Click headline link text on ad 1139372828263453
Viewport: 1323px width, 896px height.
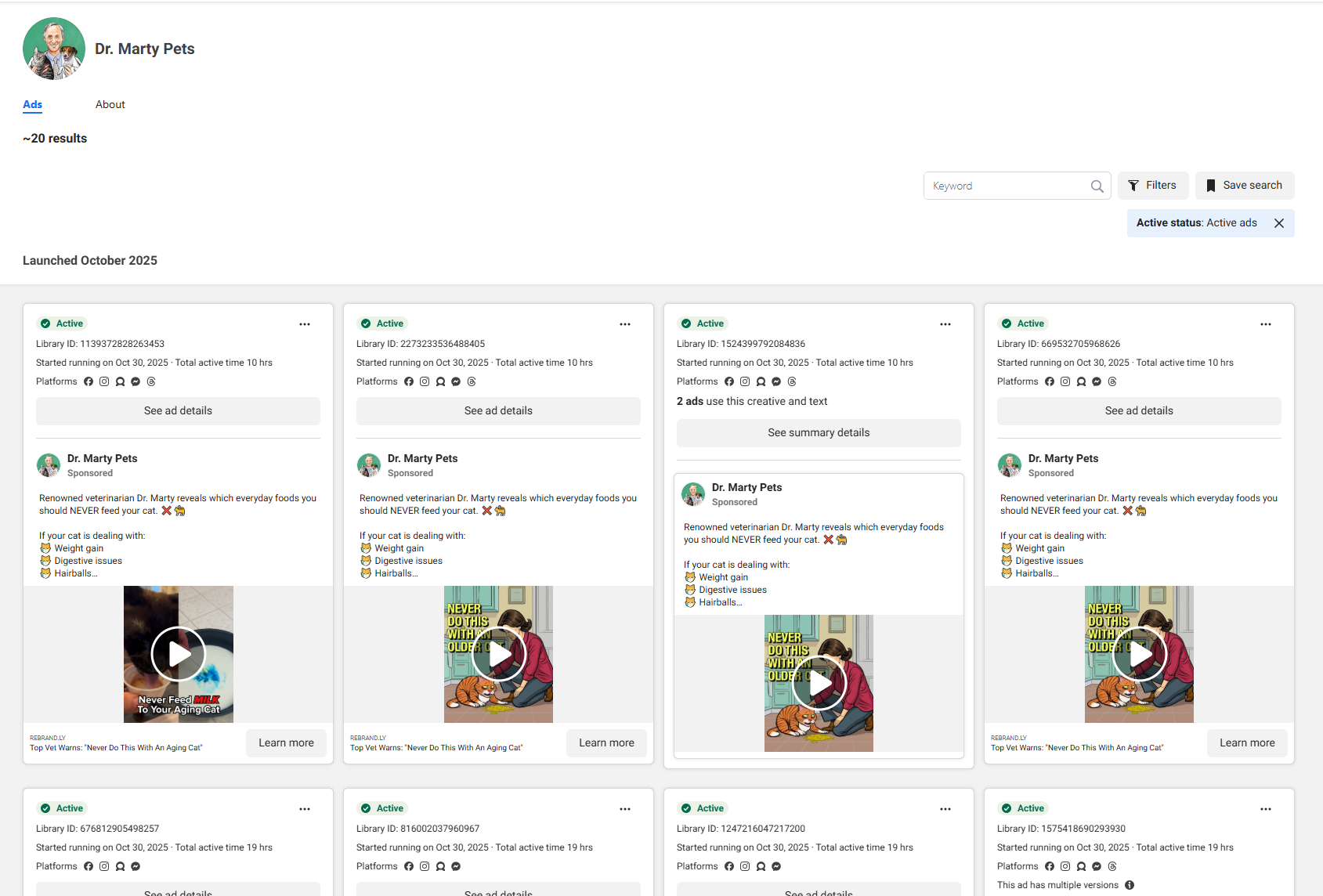pos(116,749)
